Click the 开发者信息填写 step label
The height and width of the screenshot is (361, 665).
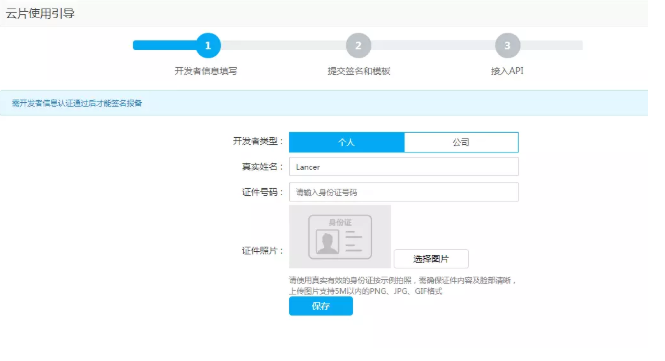[206, 71]
